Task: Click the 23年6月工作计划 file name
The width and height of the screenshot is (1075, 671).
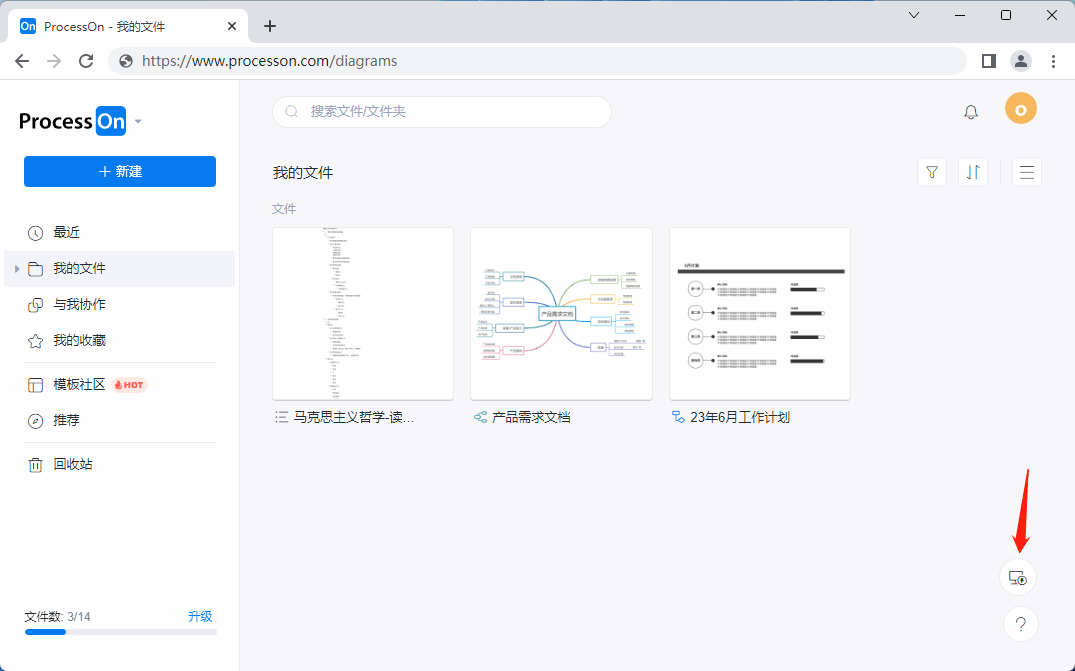Action: (x=740, y=417)
